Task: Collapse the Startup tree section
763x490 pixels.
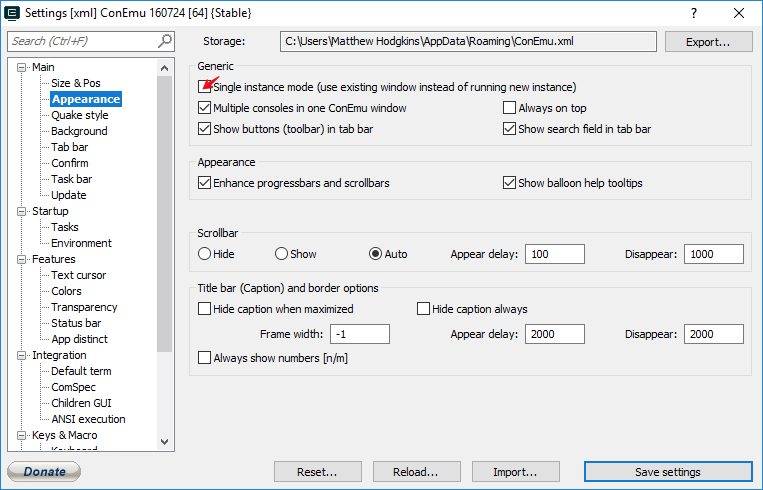Action: 23,211
